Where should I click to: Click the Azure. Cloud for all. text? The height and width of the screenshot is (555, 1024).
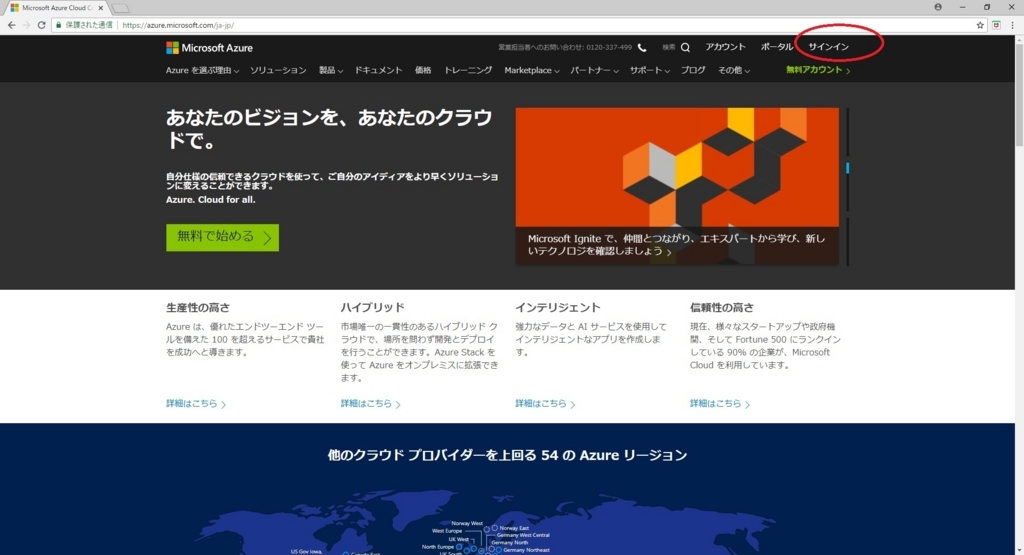click(210, 200)
